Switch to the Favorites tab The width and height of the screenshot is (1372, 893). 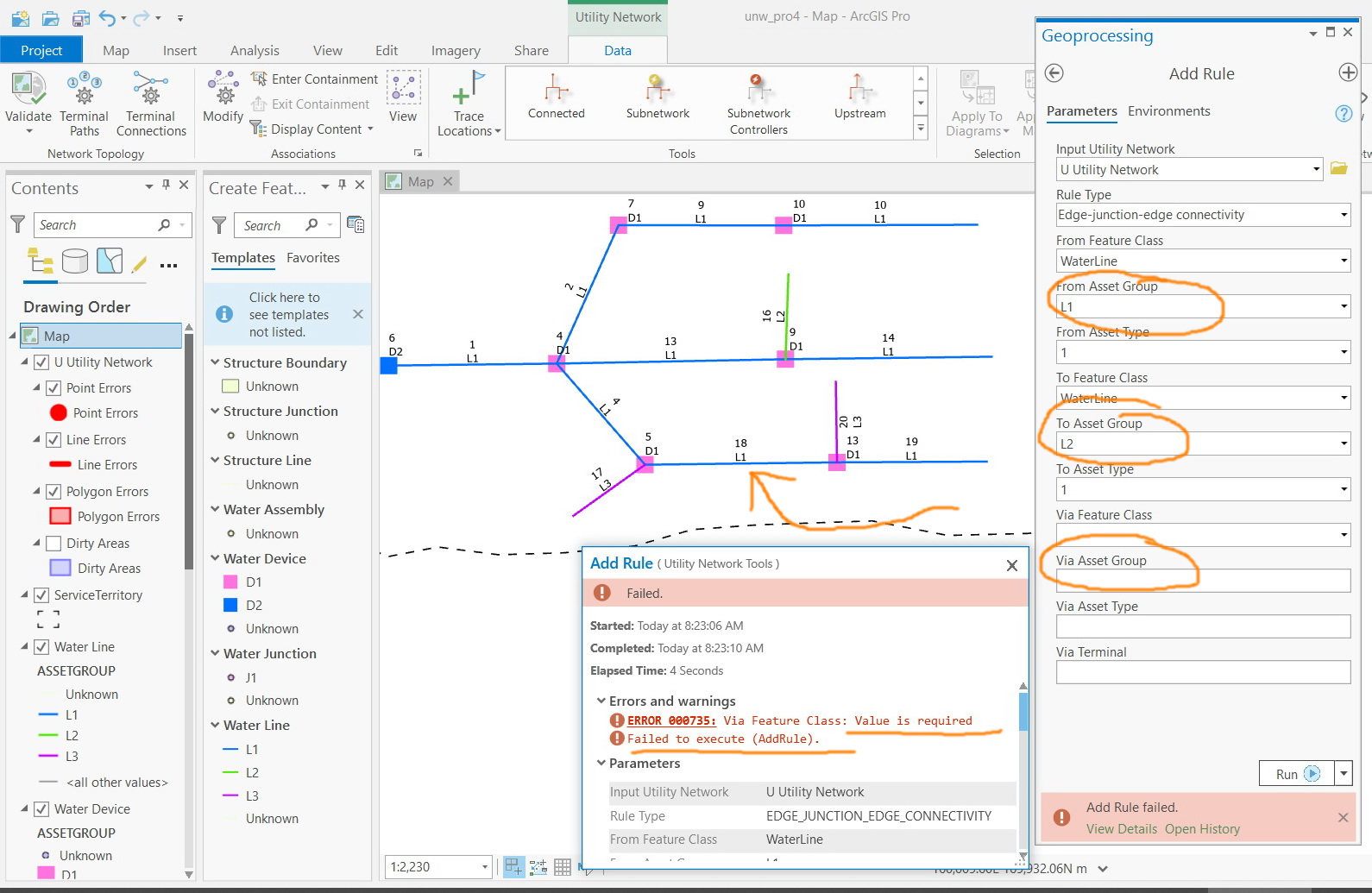pos(313,258)
